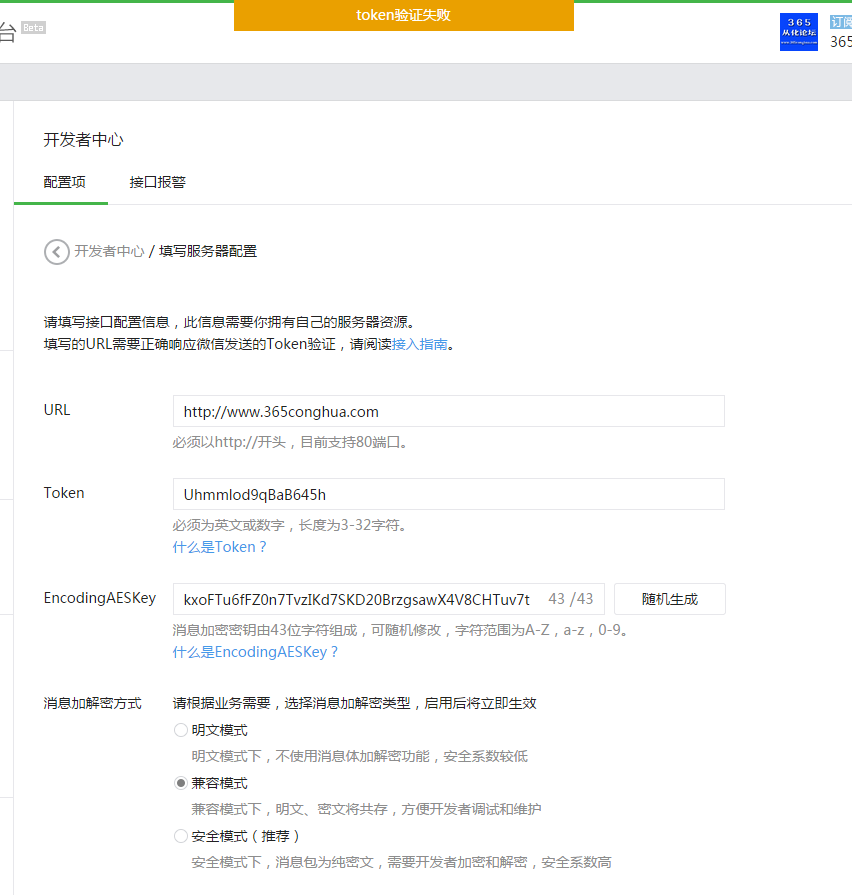Click the 消息加密密钥由43位字符组成 hint

pos(401,630)
